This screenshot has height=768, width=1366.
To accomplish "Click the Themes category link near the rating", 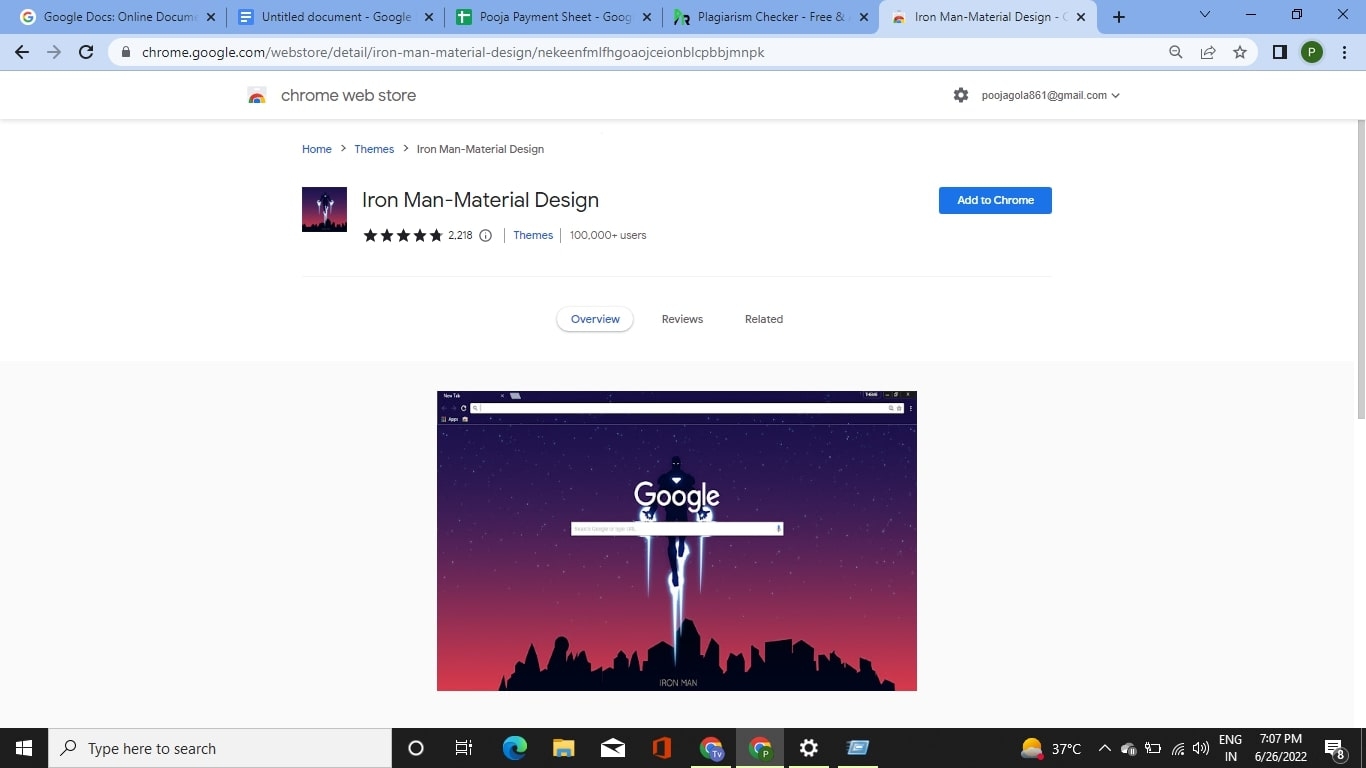I will point(533,235).
